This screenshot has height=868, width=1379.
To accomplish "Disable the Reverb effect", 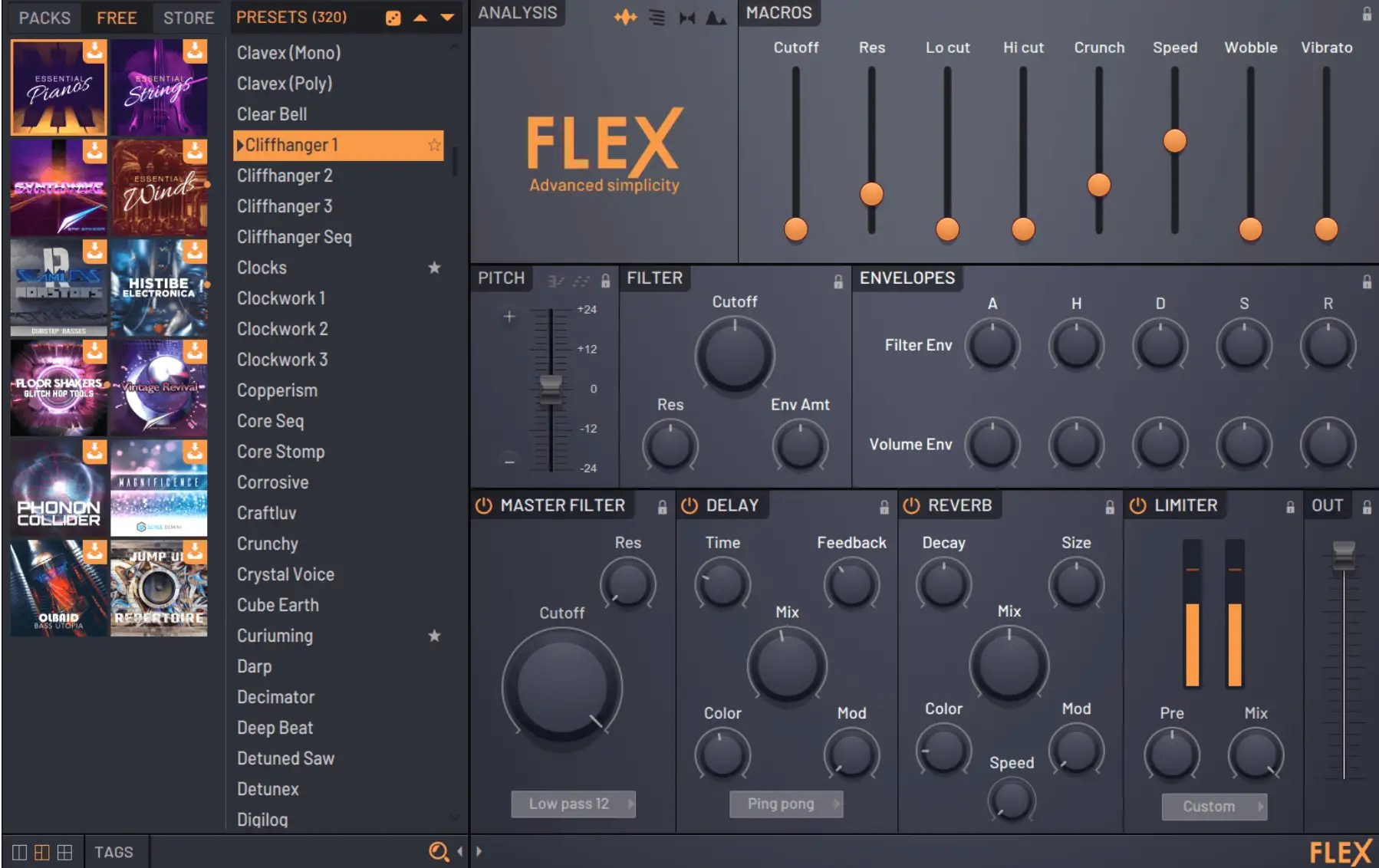I will tap(912, 505).
